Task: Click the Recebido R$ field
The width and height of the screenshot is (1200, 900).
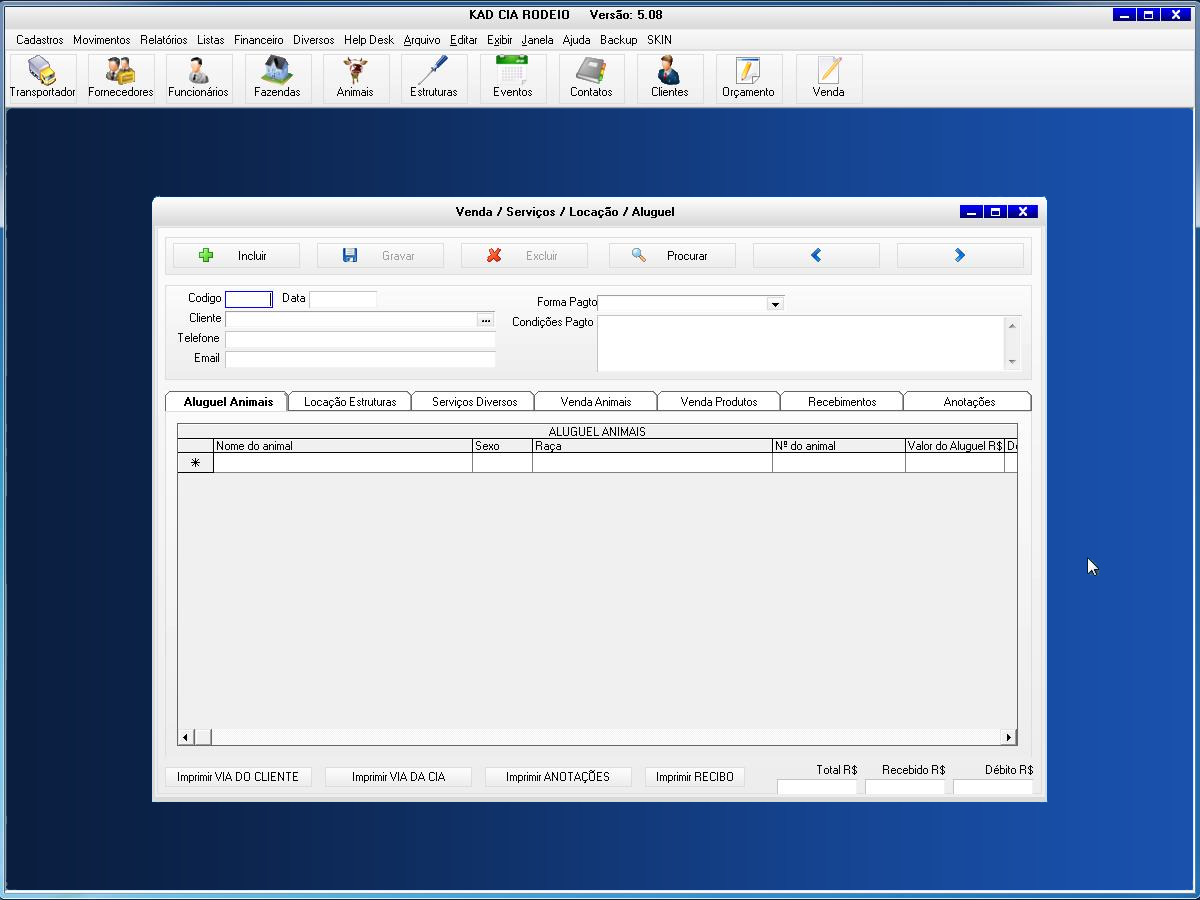Action: 905,787
